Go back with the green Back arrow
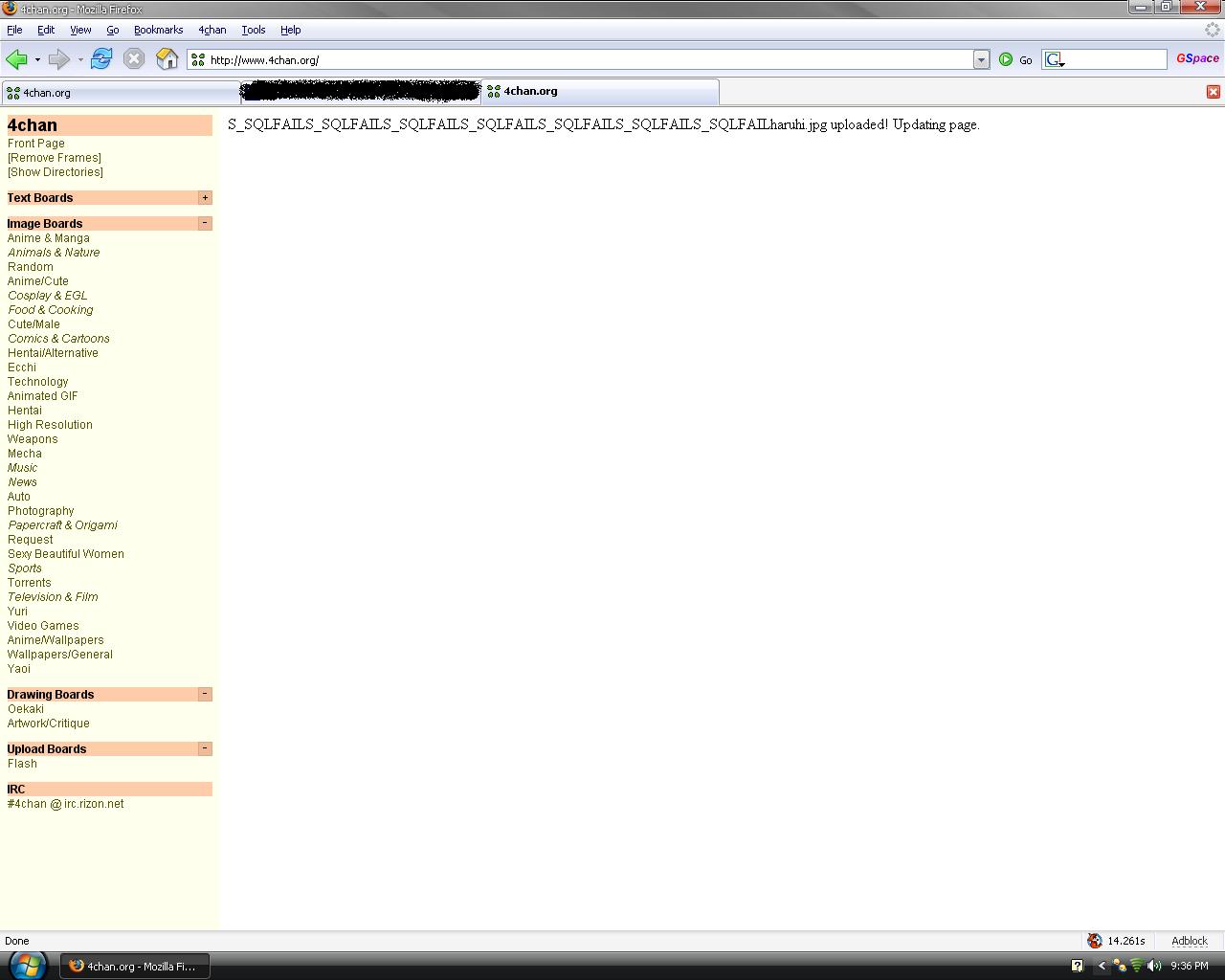The image size is (1225, 980). click(x=16, y=59)
